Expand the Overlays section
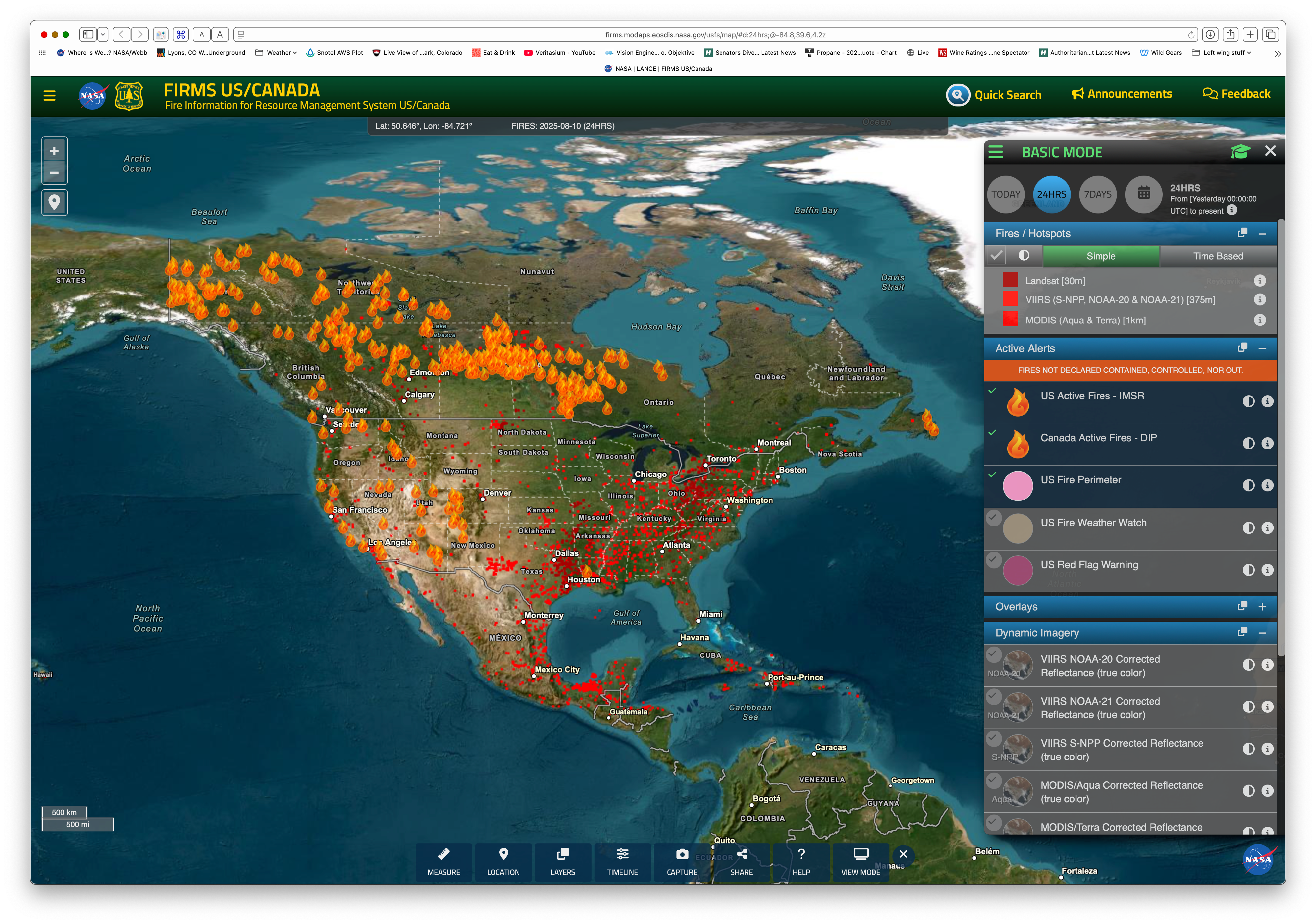The image size is (1316, 924). [x=1262, y=606]
